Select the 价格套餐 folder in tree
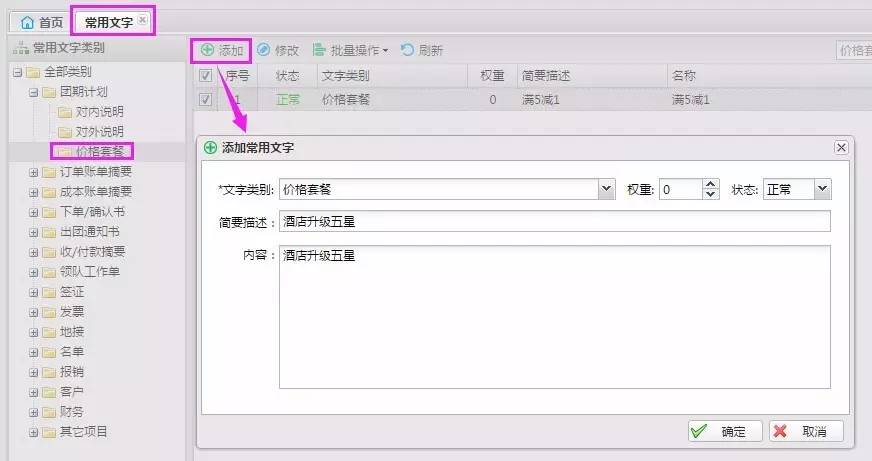 tap(99, 152)
